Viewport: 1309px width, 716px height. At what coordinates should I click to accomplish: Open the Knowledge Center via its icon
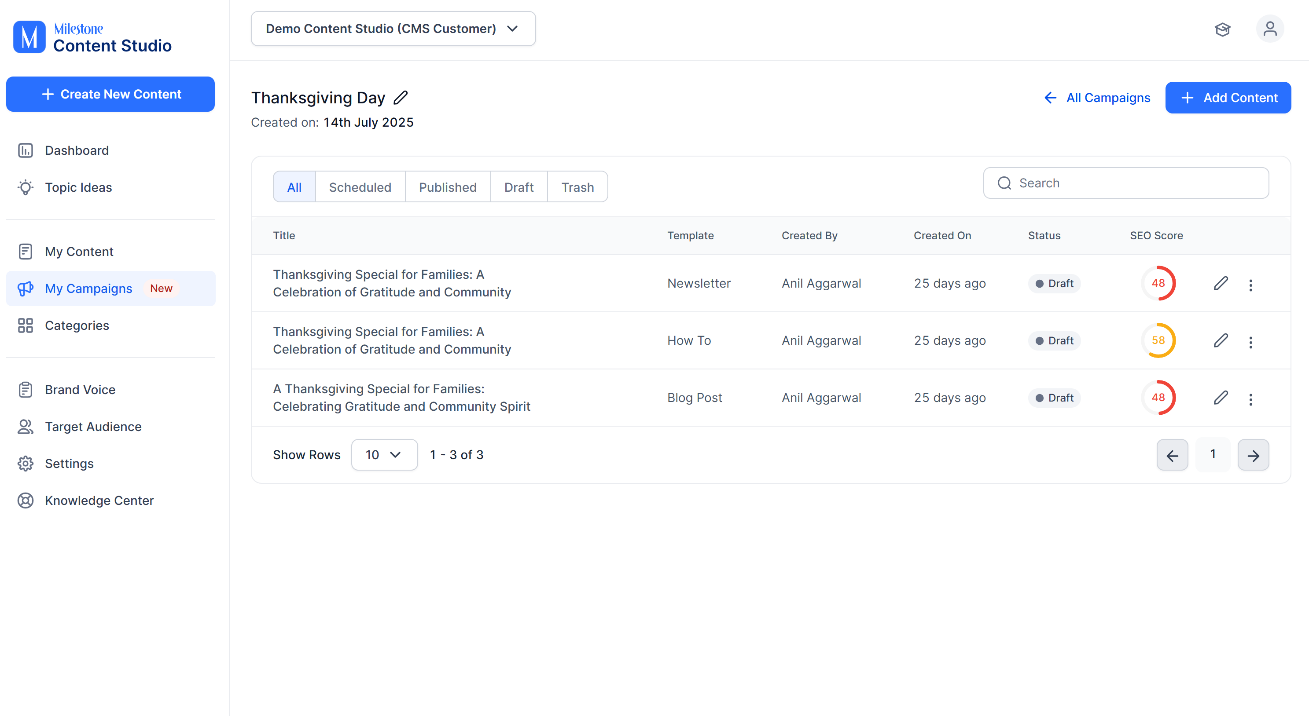pos(25,500)
